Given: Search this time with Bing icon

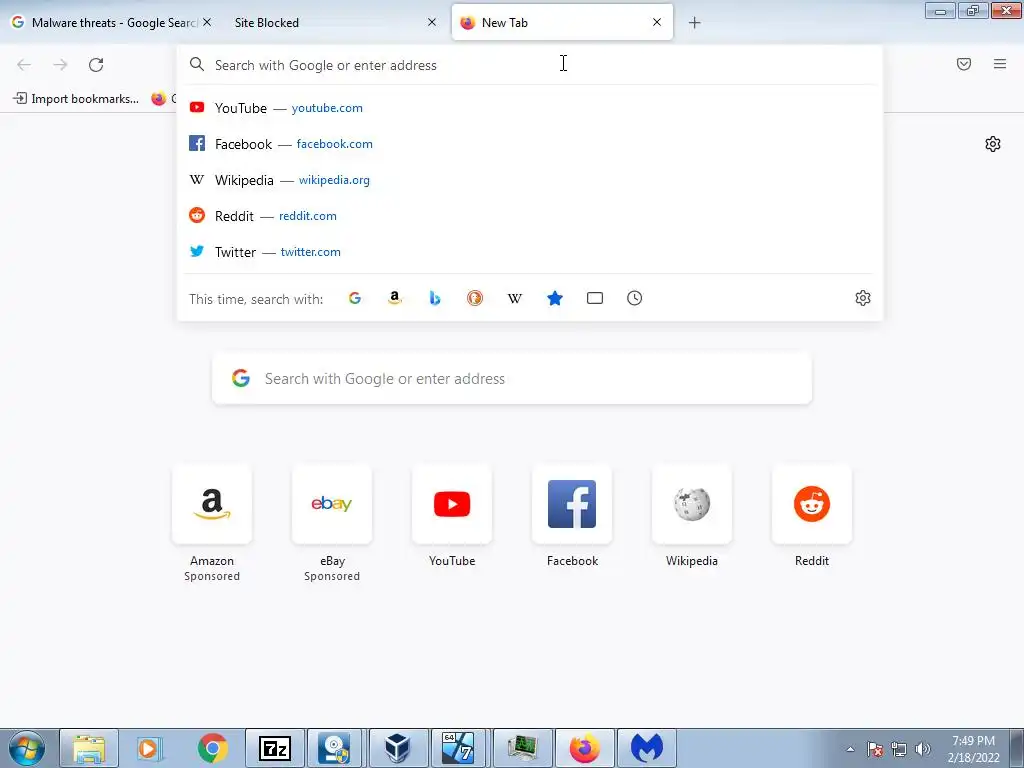Looking at the screenshot, I should pos(435,298).
